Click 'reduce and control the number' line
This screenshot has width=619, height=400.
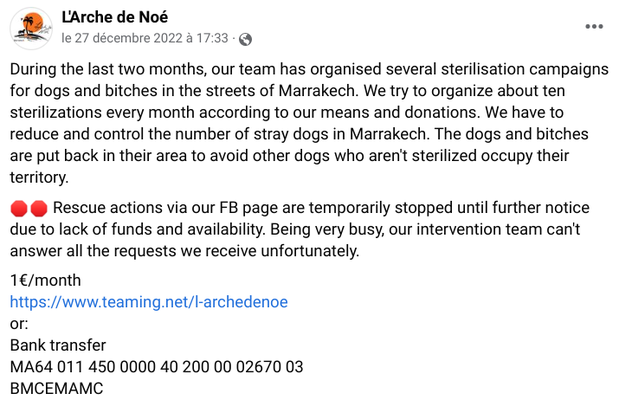pyautogui.click(x=299, y=134)
